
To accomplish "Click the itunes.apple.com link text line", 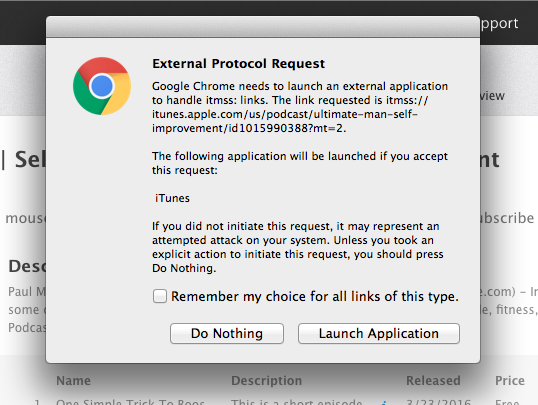I will (x=285, y=114).
